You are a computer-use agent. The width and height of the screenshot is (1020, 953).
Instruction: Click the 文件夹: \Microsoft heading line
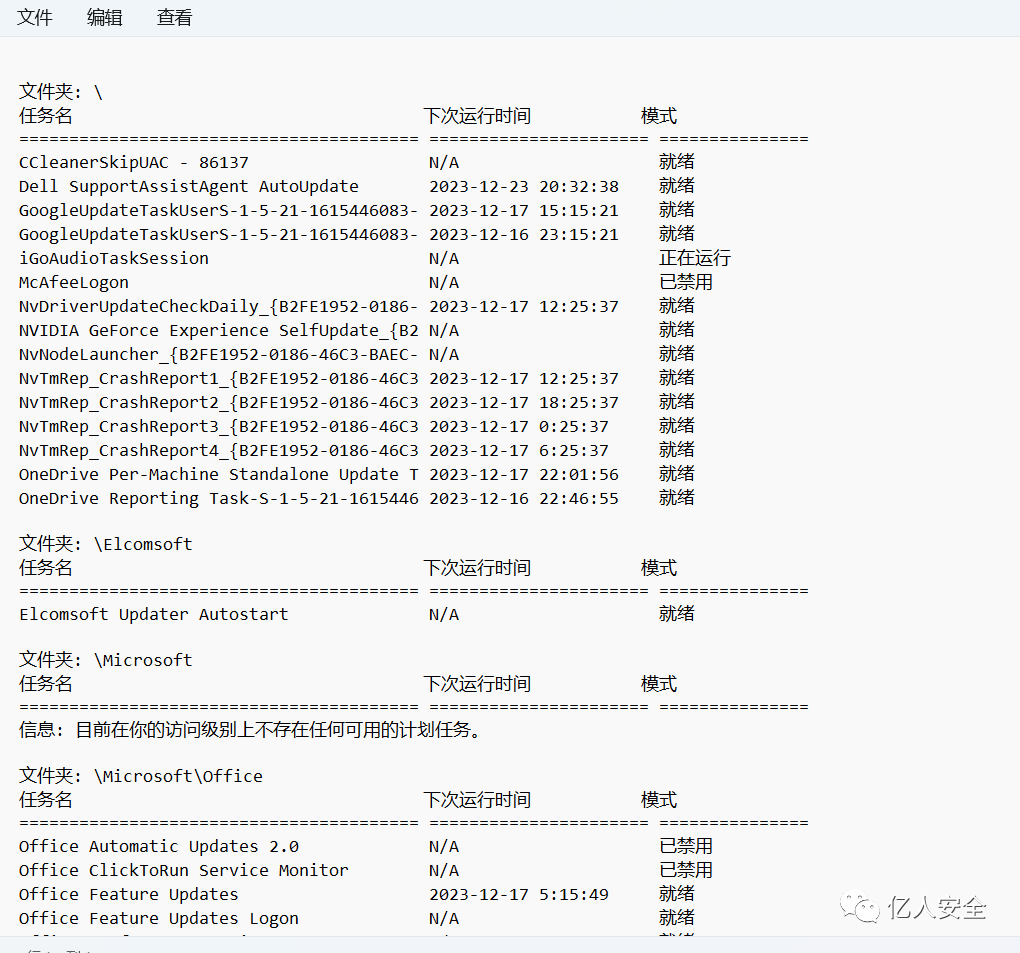105,660
